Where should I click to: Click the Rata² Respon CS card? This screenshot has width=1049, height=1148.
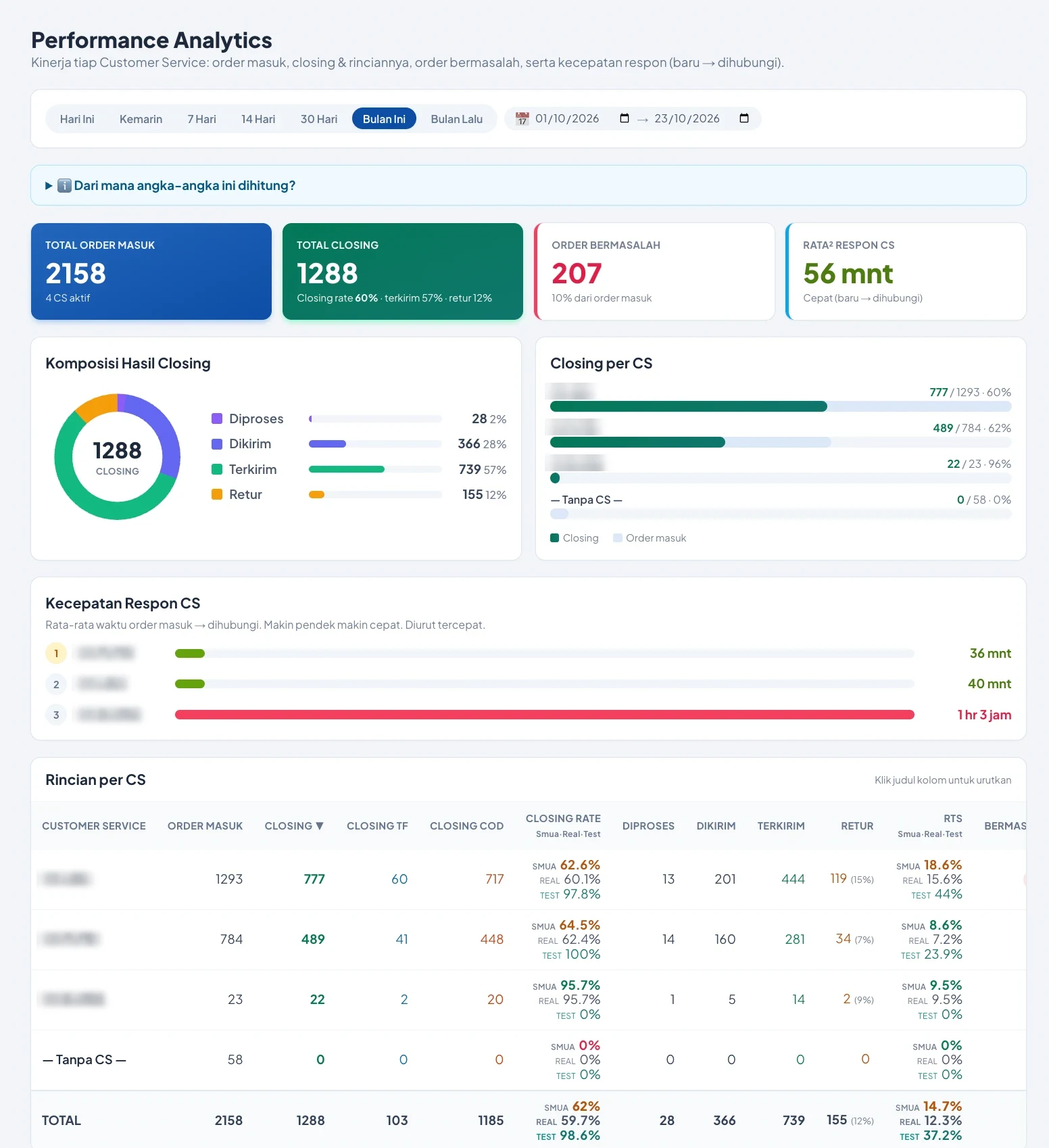(906, 271)
